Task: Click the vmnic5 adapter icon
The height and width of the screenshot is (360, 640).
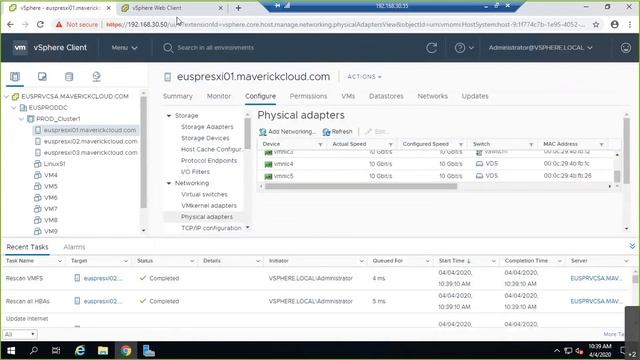Action: tap(268, 176)
